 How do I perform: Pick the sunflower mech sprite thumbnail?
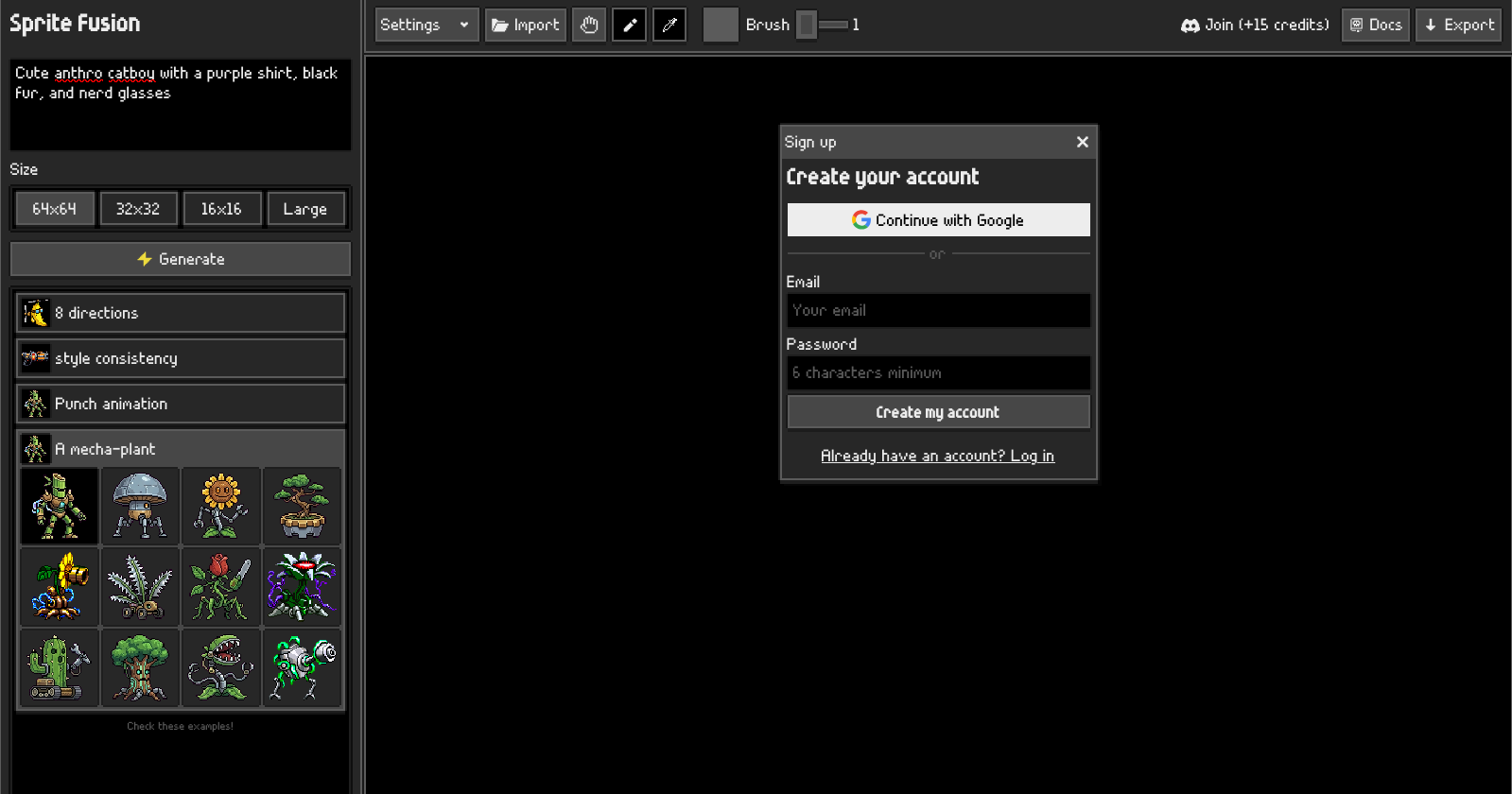[221, 507]
